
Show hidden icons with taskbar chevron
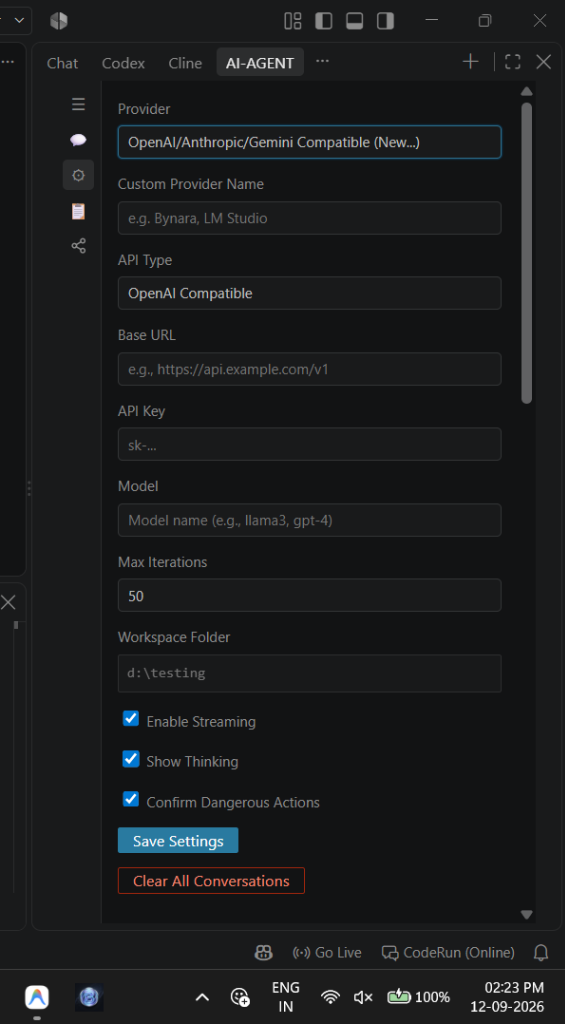(202, 997)
